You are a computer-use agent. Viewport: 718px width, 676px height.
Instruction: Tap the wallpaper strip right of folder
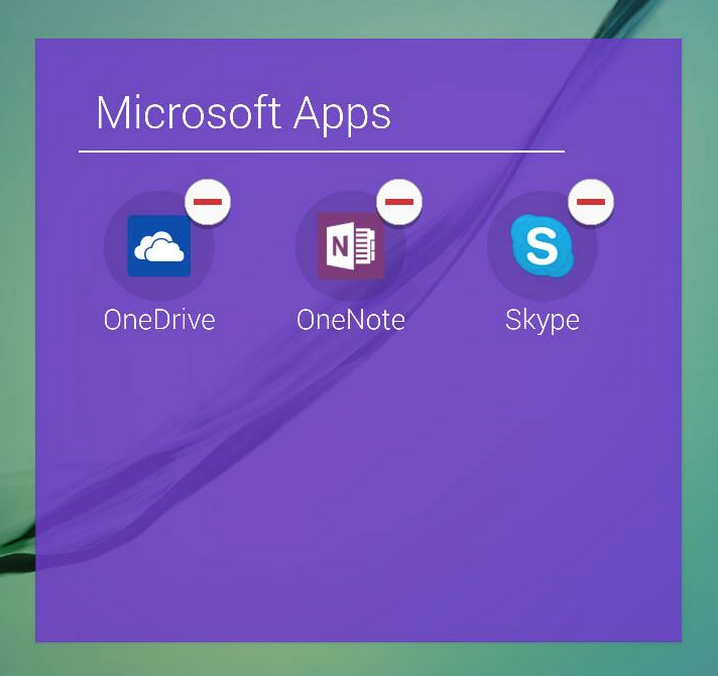(700, 340)
